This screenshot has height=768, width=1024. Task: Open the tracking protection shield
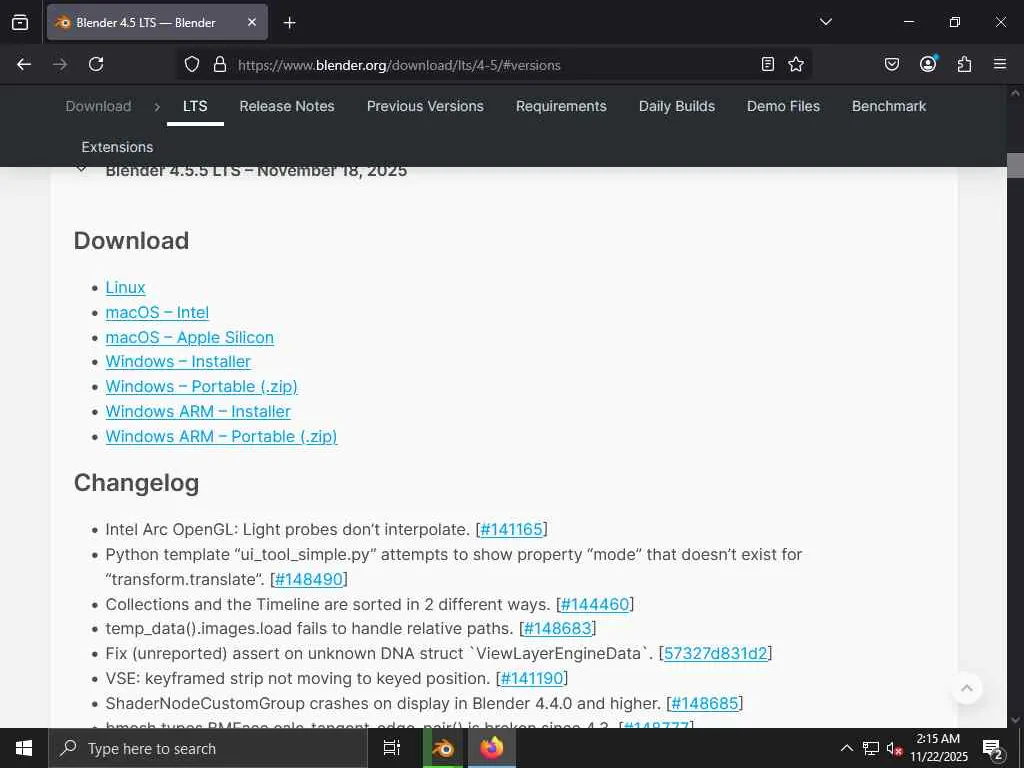click(x=191, y=65)
